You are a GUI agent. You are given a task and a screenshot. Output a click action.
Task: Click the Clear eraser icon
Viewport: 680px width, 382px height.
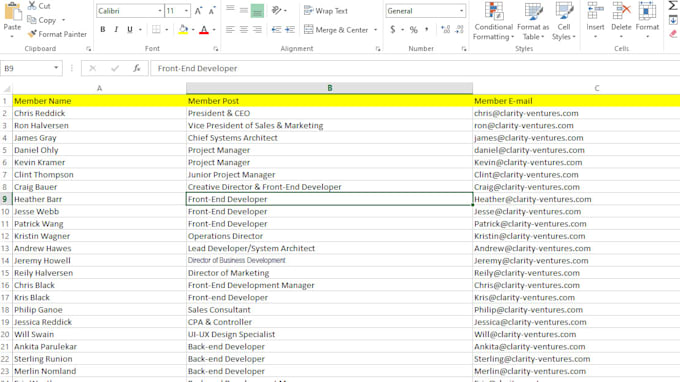point(673,34)
